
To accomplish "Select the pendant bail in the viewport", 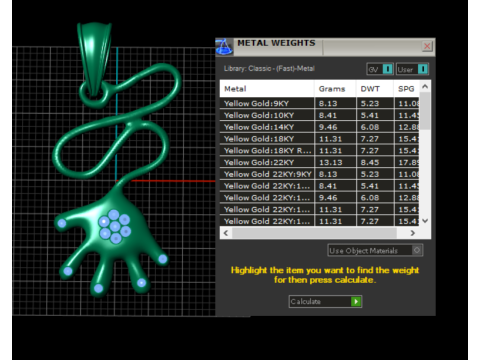I will pos(94,58).
